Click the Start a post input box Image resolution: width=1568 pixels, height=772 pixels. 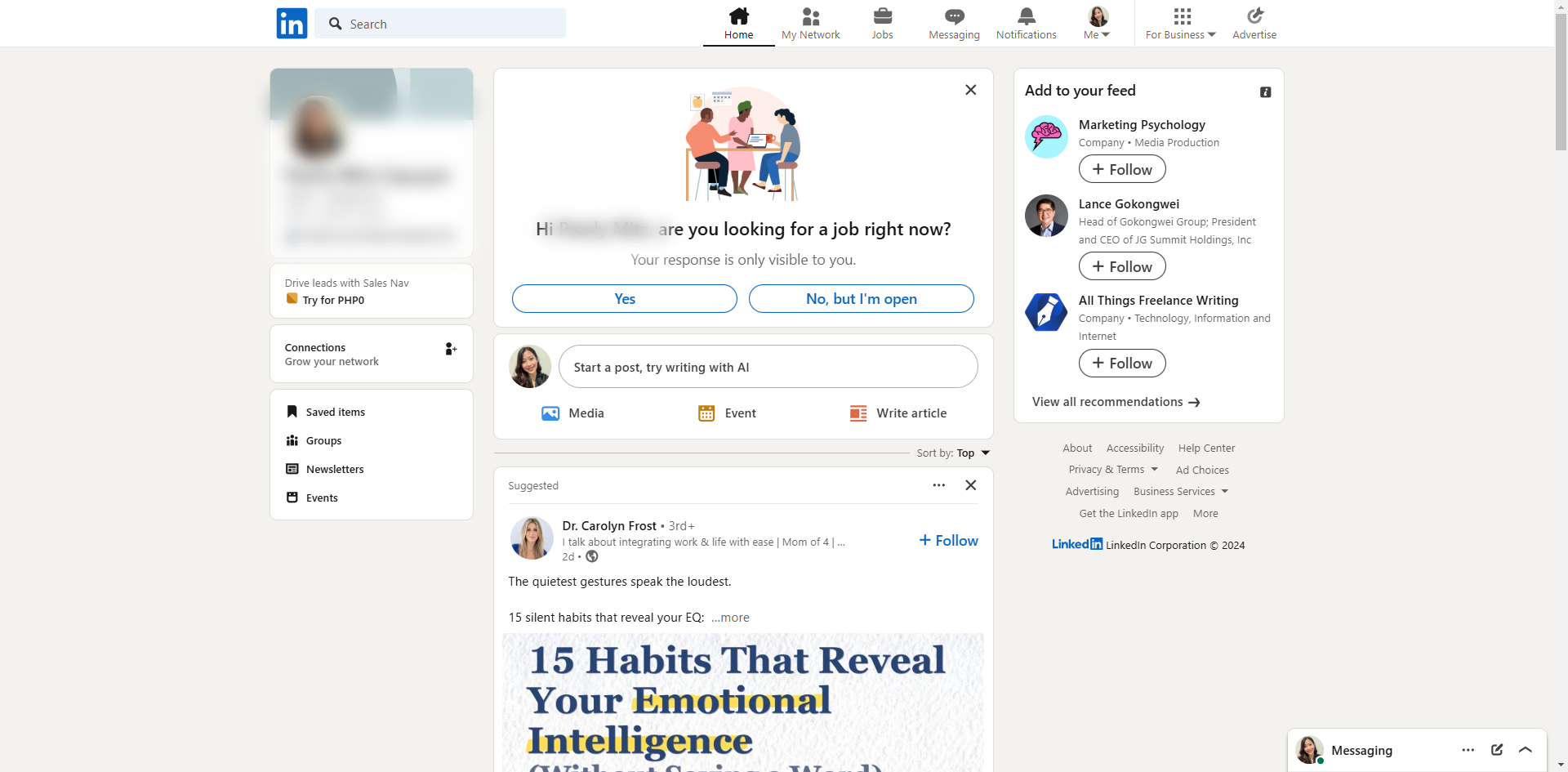768,367
